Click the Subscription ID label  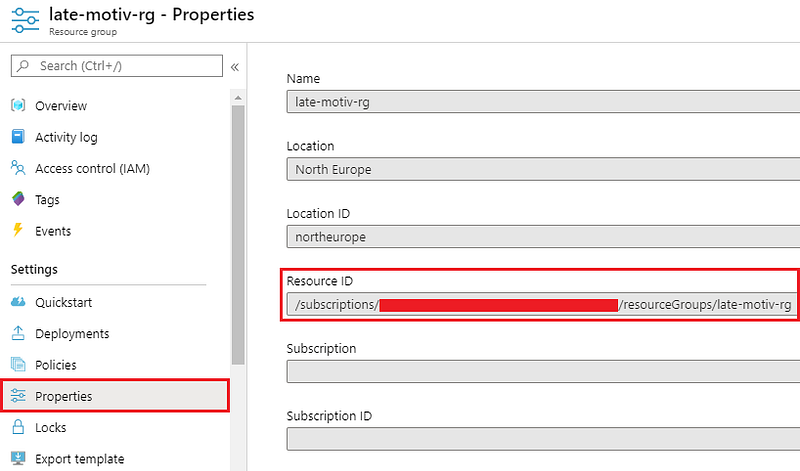point(329,416)
